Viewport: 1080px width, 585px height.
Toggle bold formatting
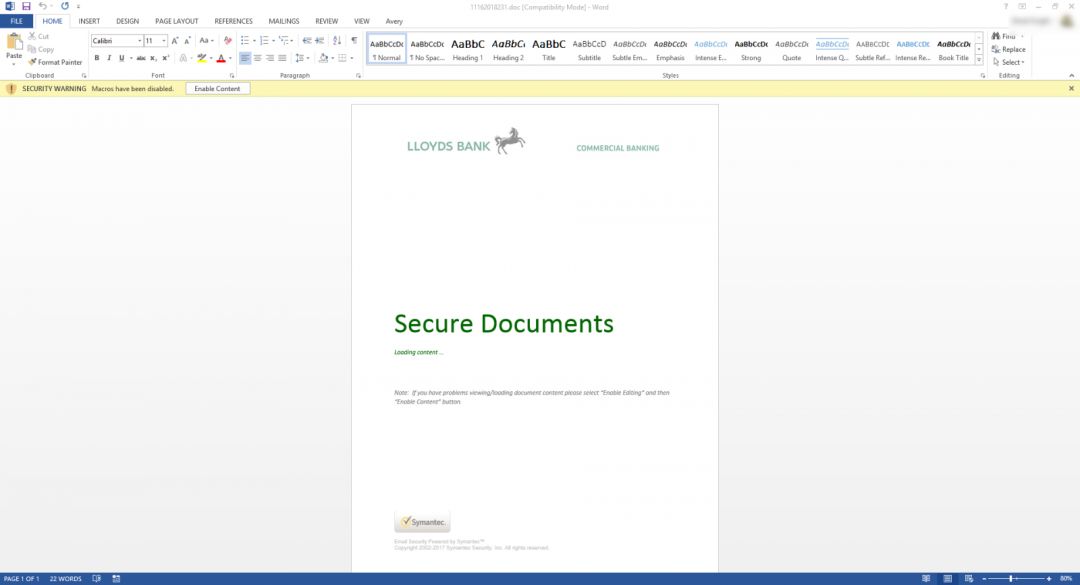point(96,58)
